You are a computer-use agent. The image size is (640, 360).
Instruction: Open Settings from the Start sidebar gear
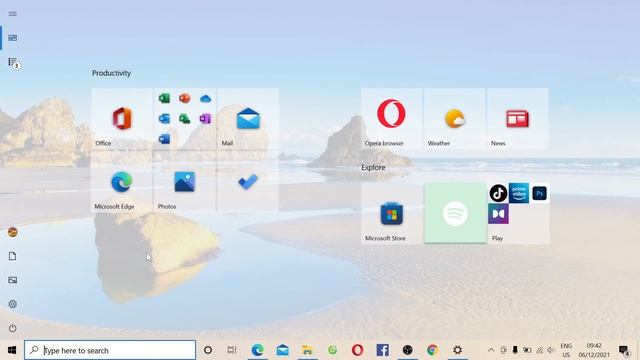tap(13, 304)
